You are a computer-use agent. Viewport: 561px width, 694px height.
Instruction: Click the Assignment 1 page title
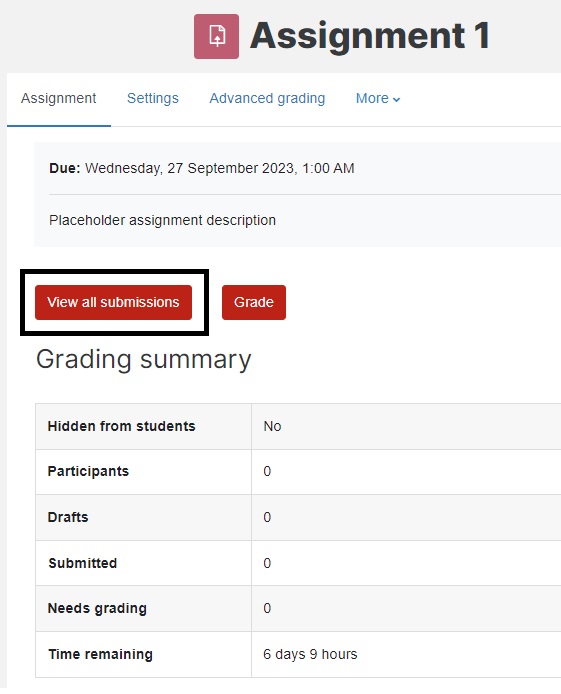[370, 35]
